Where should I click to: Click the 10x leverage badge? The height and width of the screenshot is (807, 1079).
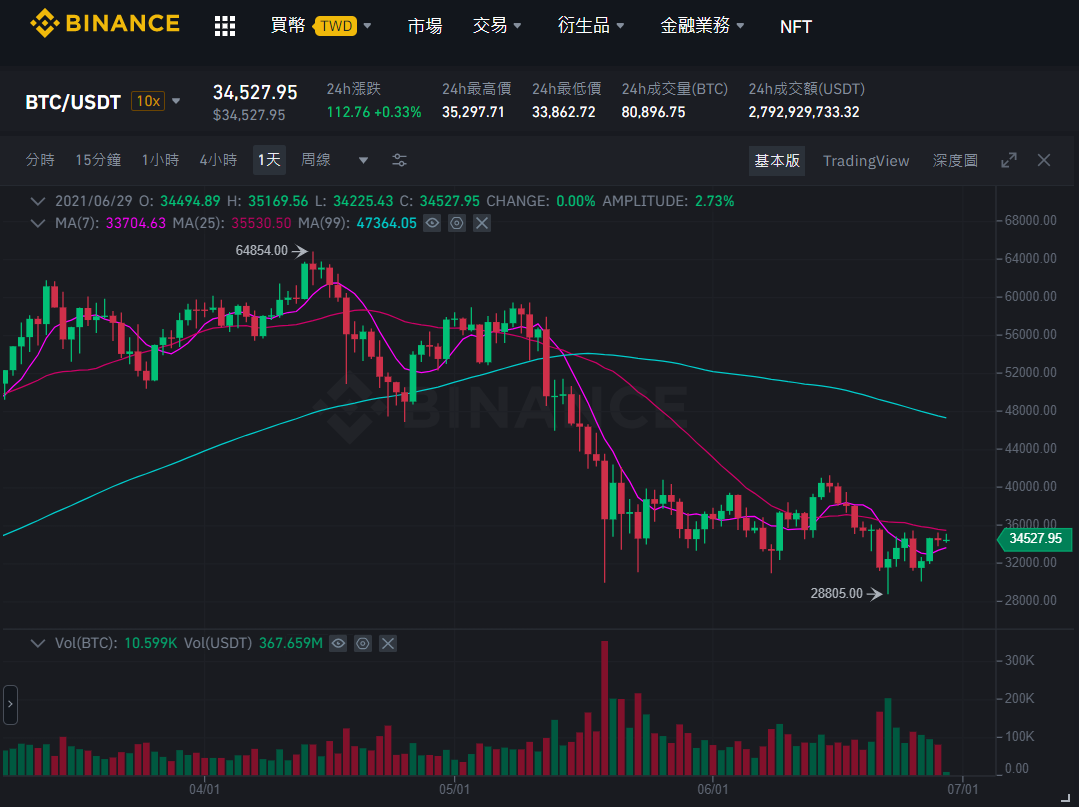148,101
